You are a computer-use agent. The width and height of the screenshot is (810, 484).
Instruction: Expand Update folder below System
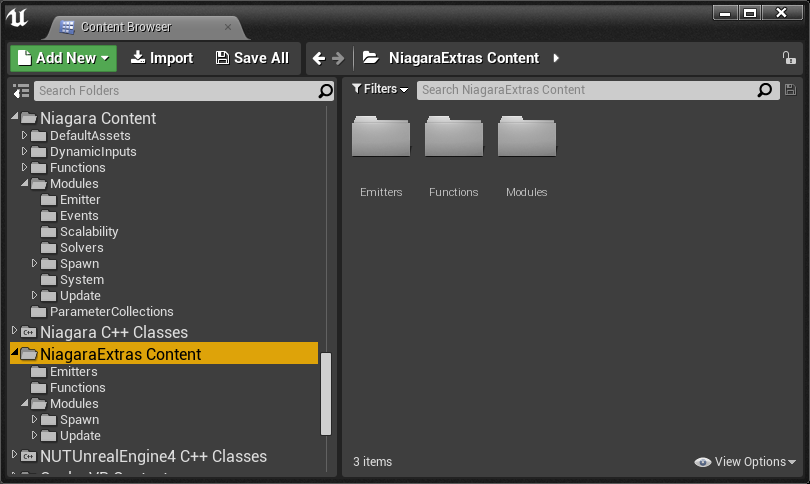coord(34,295)
